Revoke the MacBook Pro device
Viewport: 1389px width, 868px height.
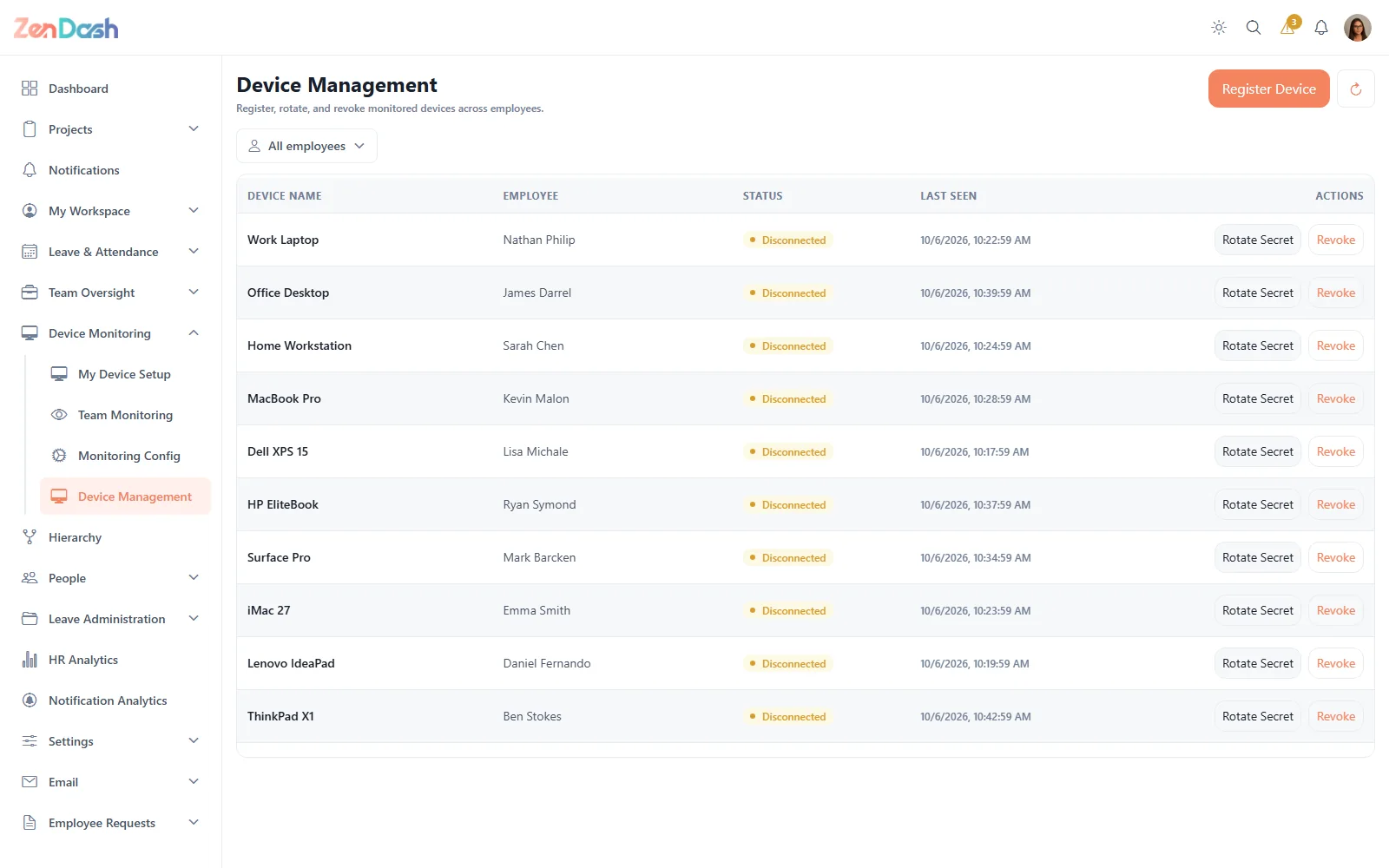[x=1335, y=398]
